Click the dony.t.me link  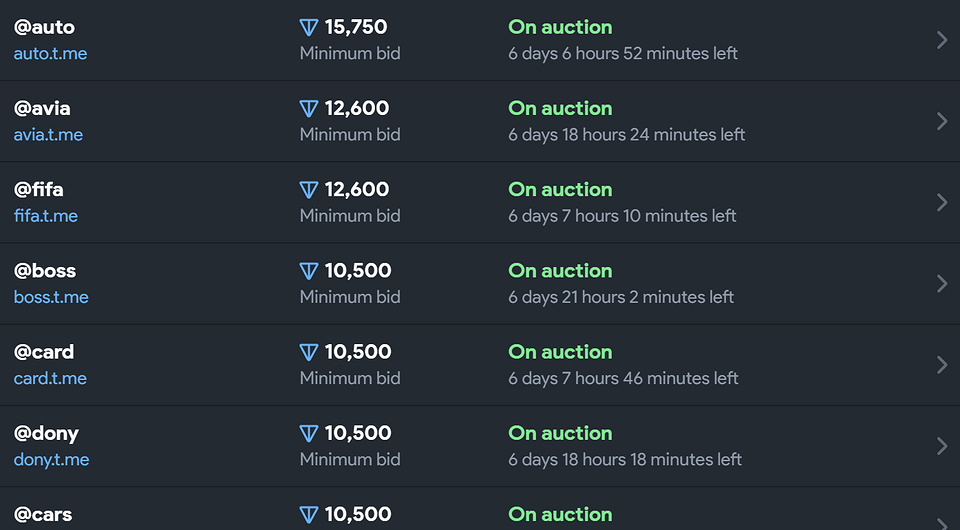(x=51, y=459)
